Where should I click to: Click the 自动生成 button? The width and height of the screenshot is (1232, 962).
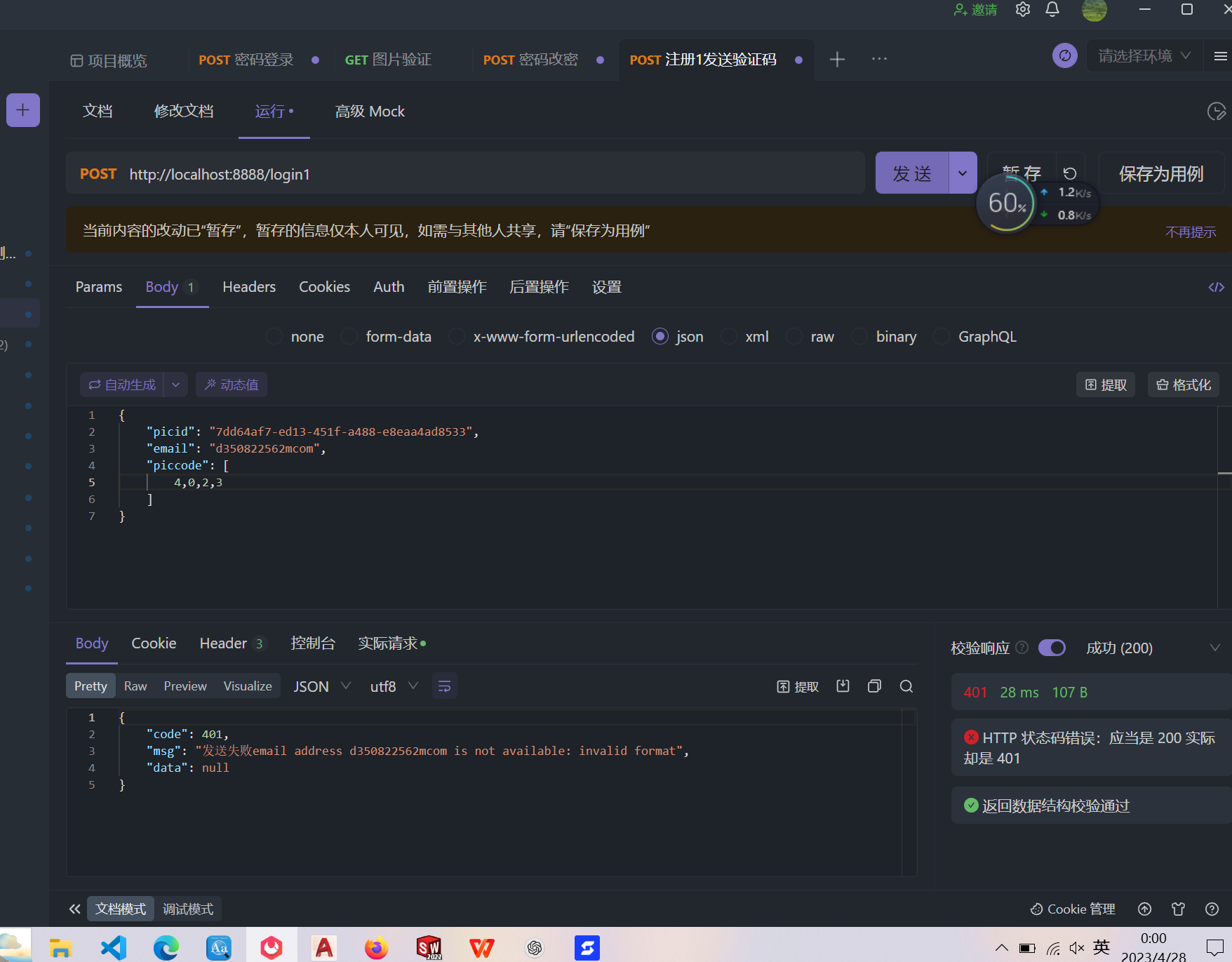(122, 385)
